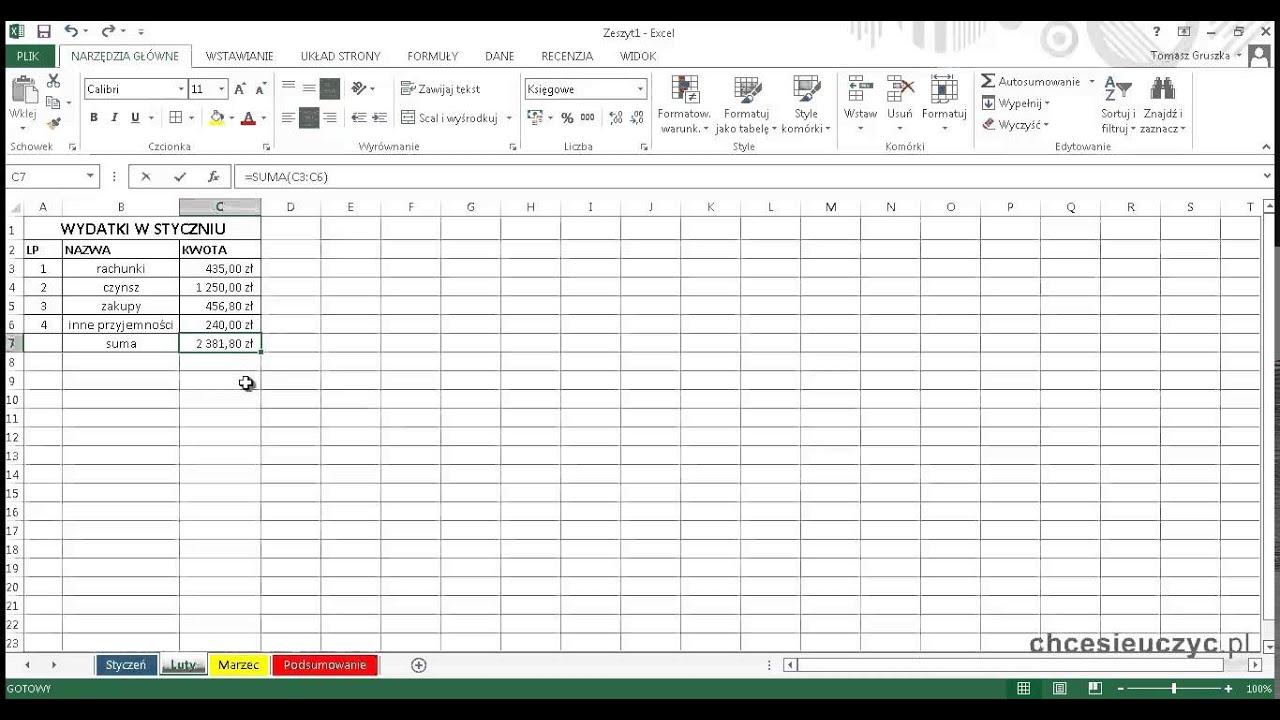The image size is (1280, 720).
Task: Center cell text horizontally
Action: (x=309, y=118)
